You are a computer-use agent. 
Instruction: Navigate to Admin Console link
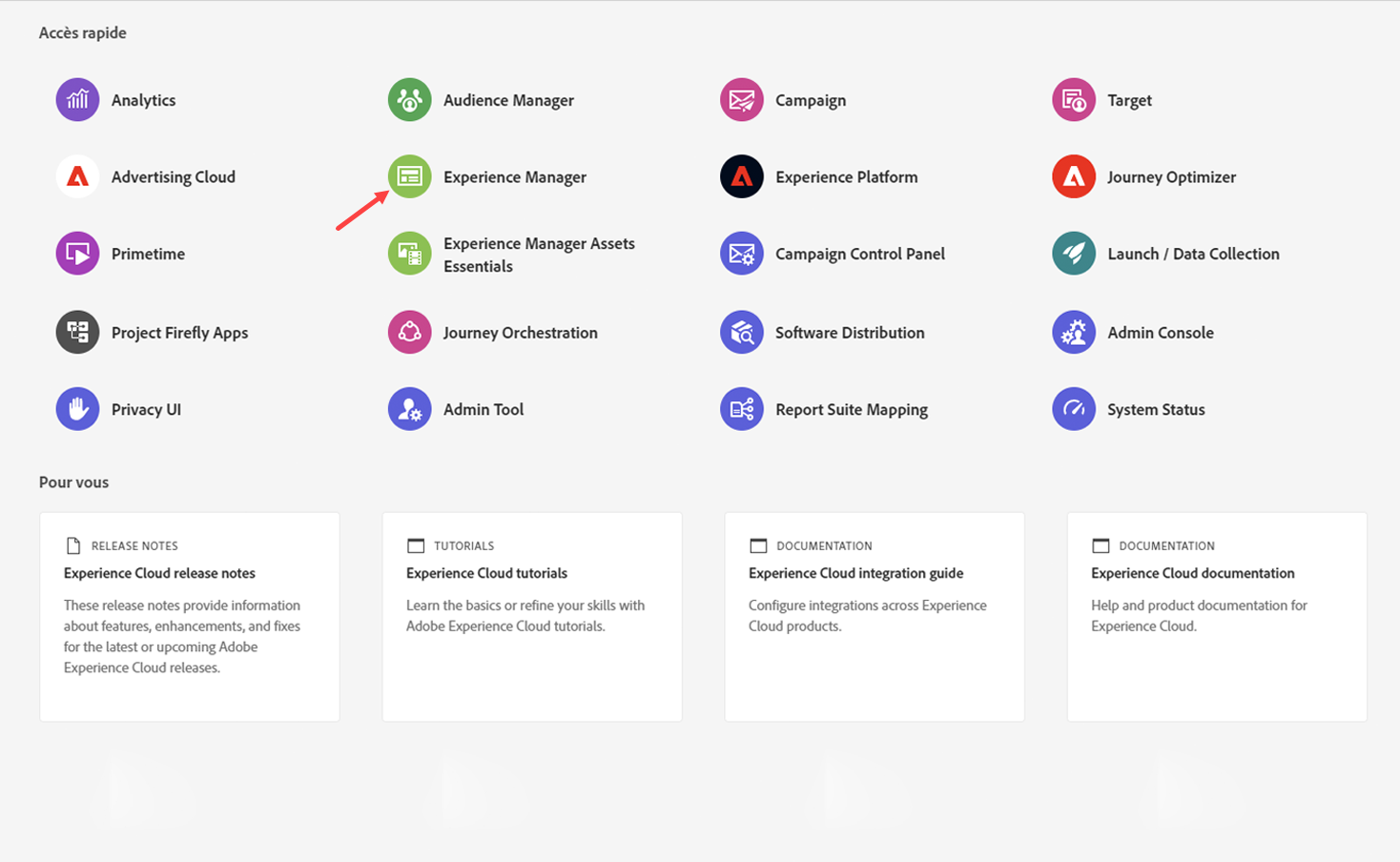tap(1161, 332)
